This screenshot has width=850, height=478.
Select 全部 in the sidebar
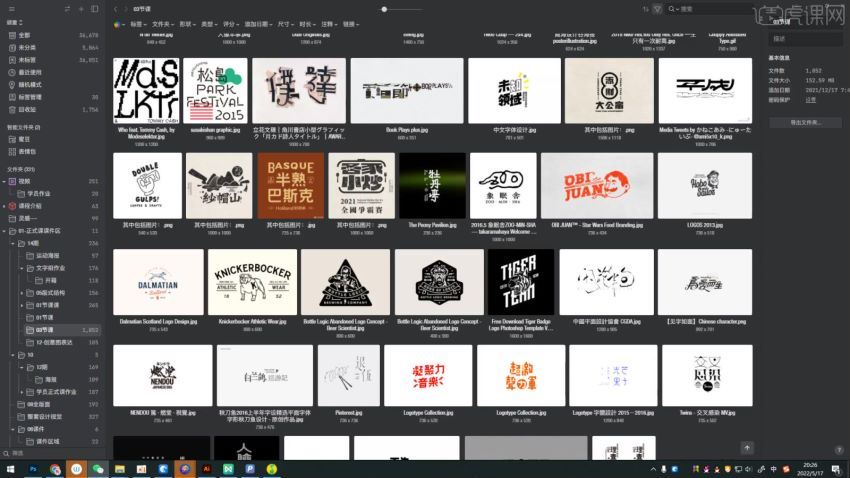coord(54,35)
